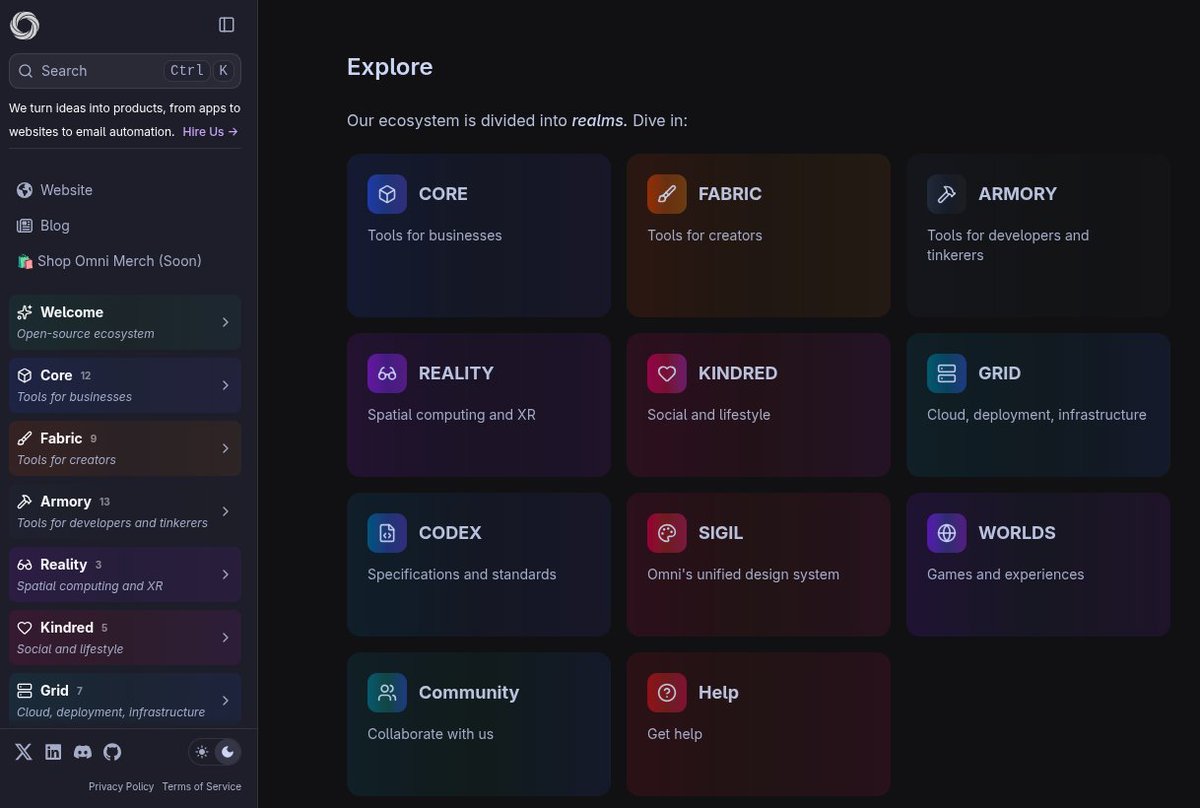1200x808 pixels.
Task: Open the X (Twitter) social icon
Action: [24, 752]
